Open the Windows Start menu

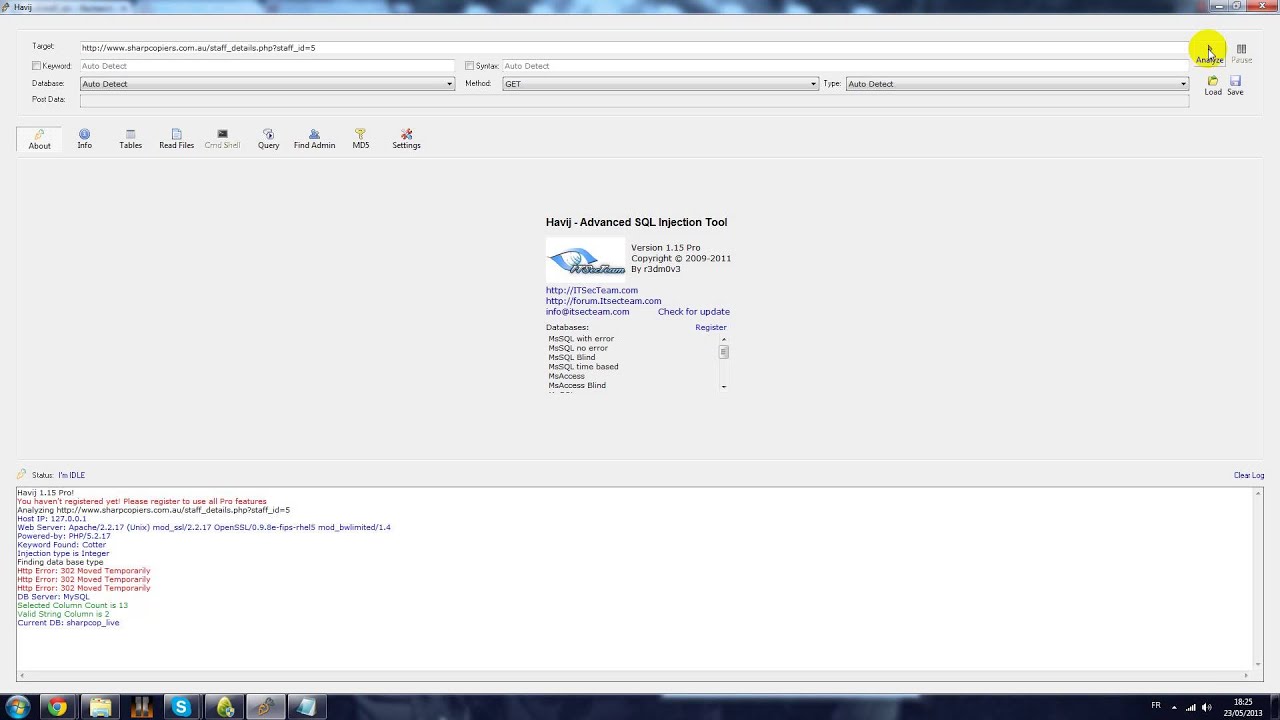(17, 708)
